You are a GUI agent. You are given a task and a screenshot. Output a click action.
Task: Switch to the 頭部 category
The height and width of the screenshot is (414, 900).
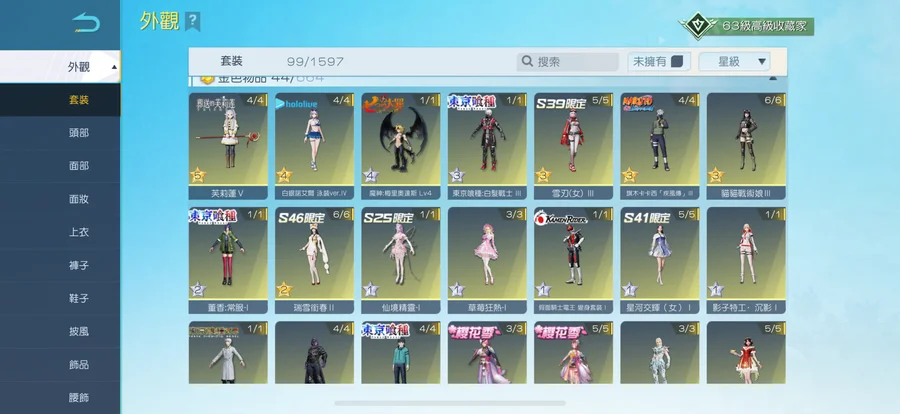click(x=78, y=133)
